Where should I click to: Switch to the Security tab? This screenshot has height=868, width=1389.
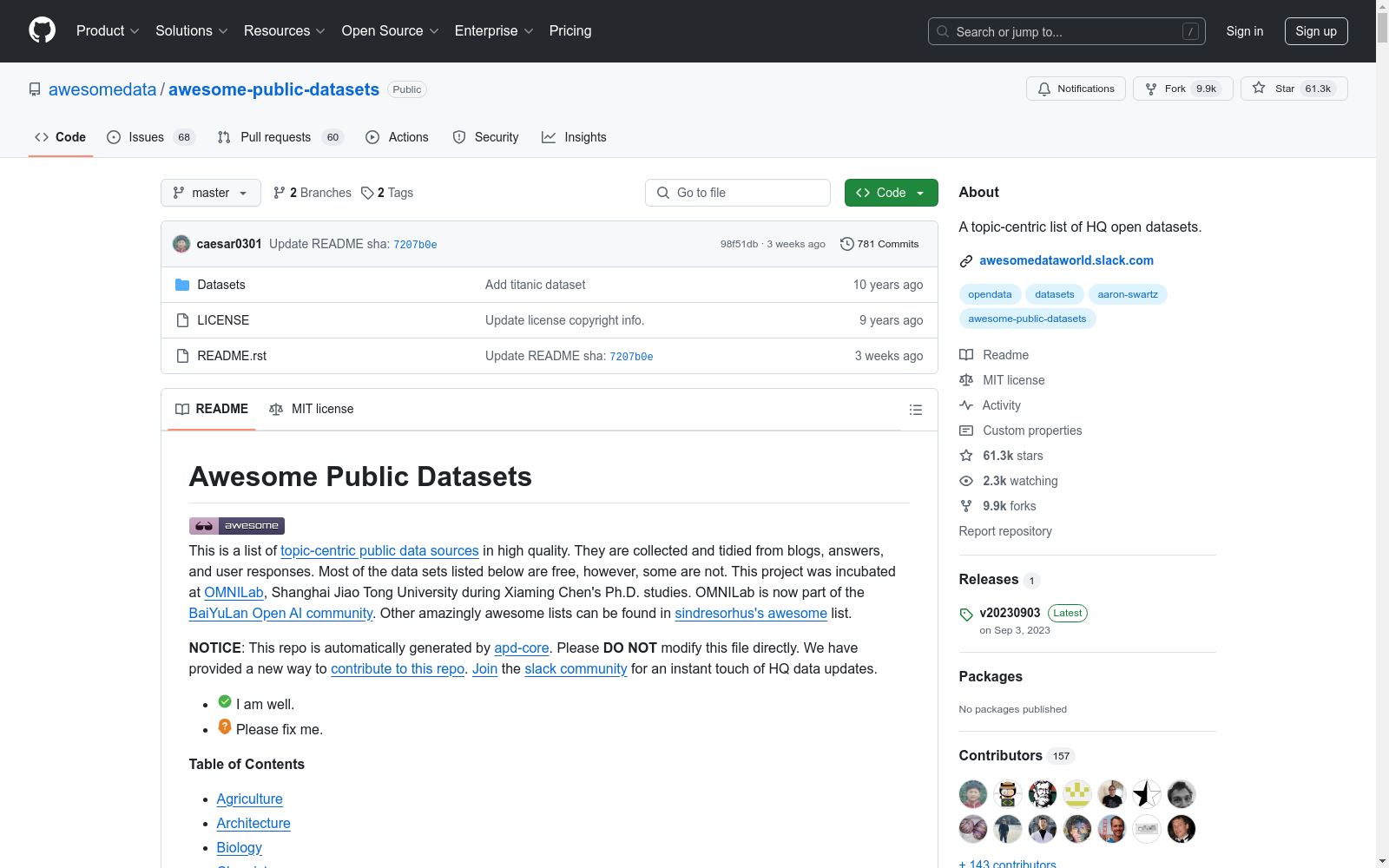485,137
